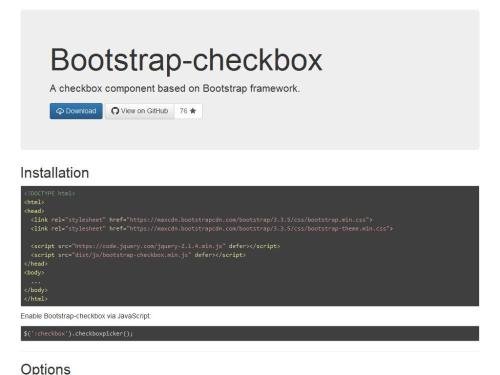Open the View on GitHub button
The width and height of the screenshot is (500, 375).
click(140, 111)
